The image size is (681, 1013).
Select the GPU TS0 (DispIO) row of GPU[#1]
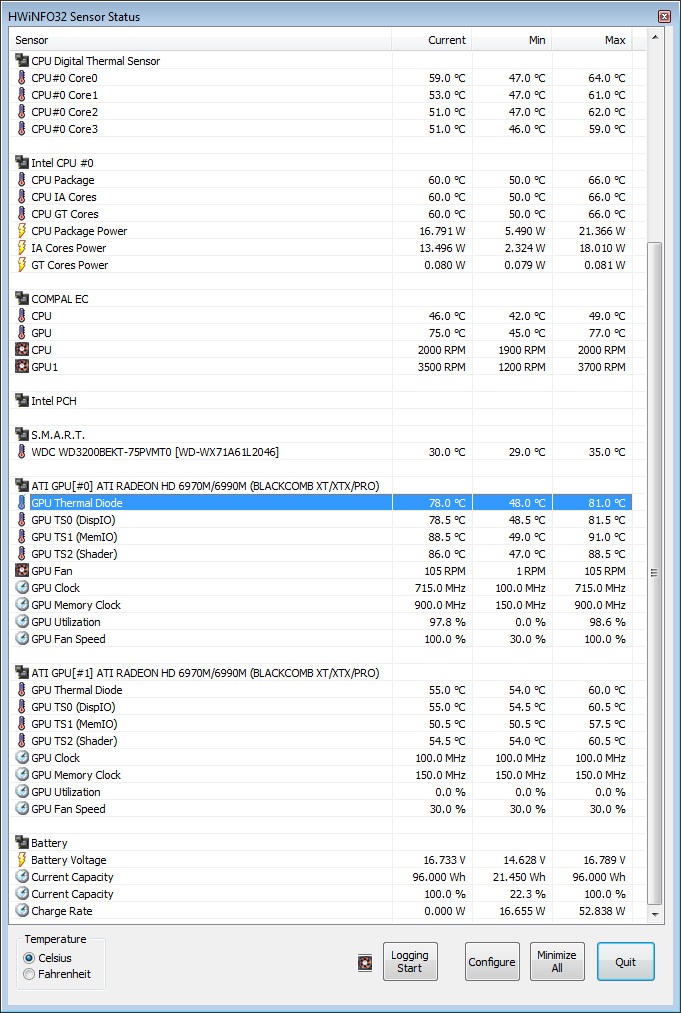(x=322, y=707)
